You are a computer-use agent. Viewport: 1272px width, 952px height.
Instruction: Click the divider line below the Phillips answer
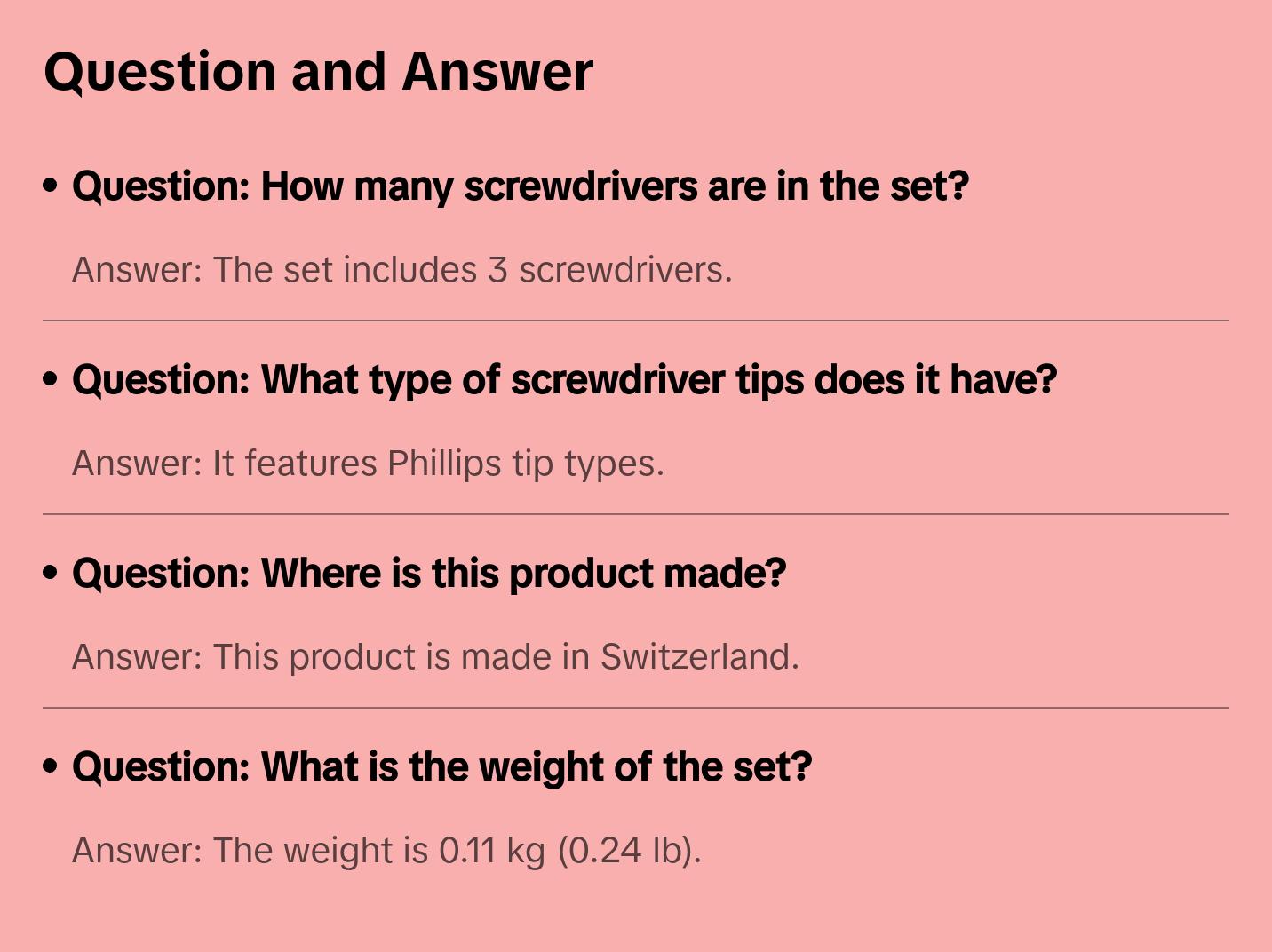click(636, 514)
